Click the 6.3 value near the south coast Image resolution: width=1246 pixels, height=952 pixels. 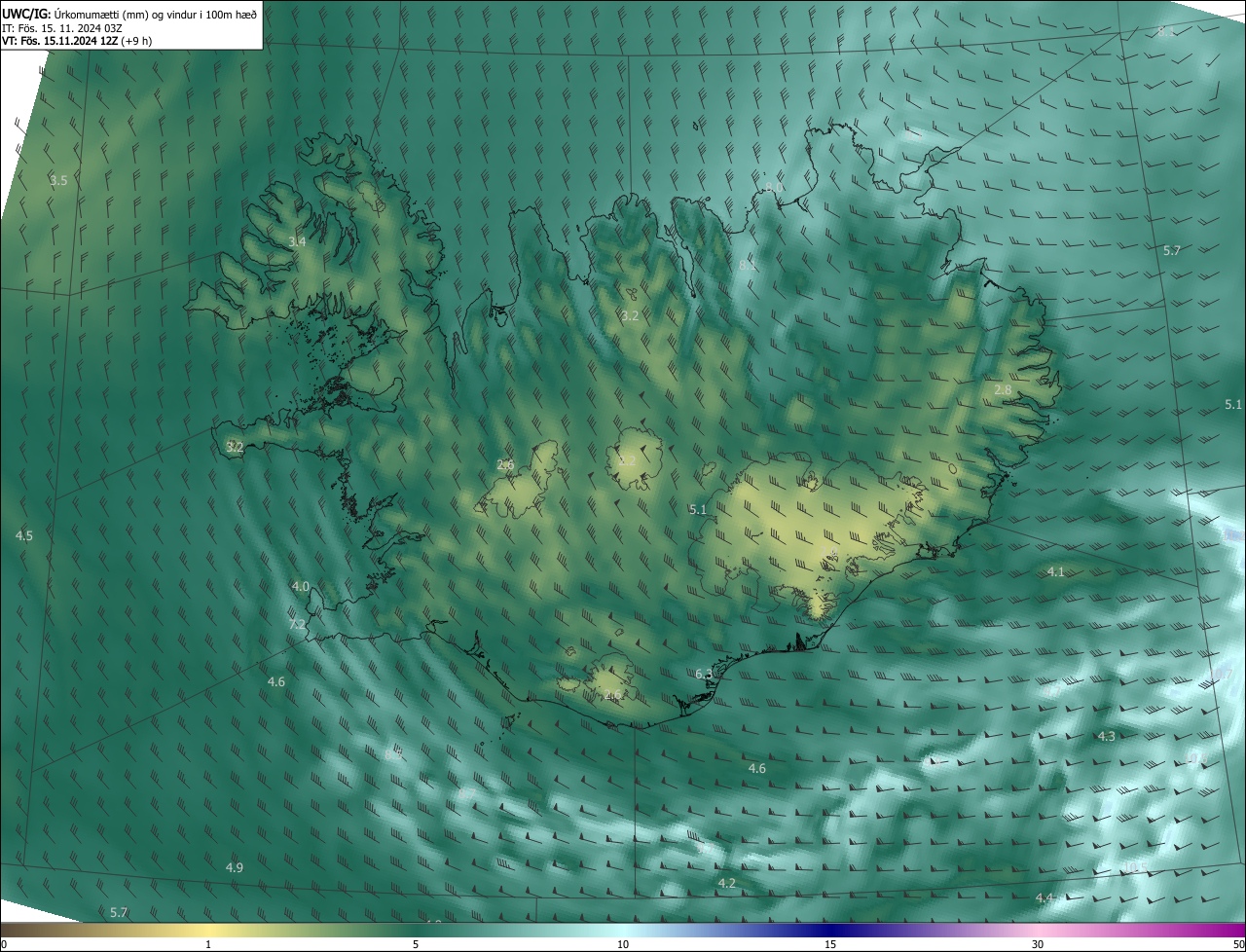[704, 674]
